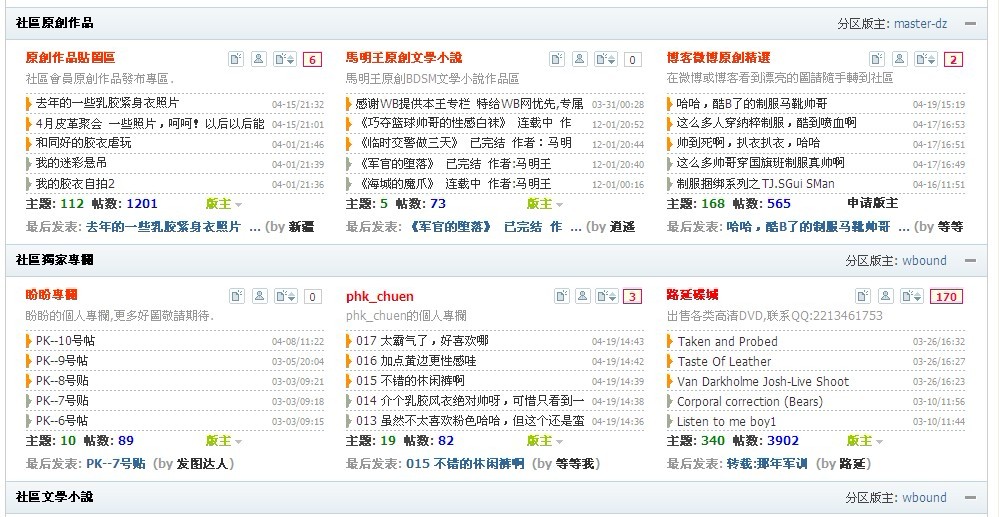Open thread 015 不错的休闲裤啊 in list
The height and width of the screenshot is (517, 999).
[410, 381]
